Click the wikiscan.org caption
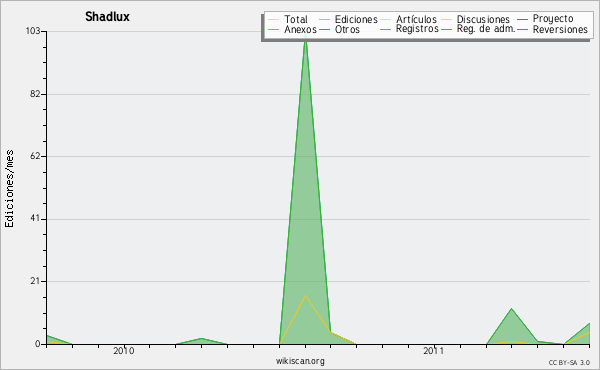Viewport: 600px width, 370px height. point(300,361)
